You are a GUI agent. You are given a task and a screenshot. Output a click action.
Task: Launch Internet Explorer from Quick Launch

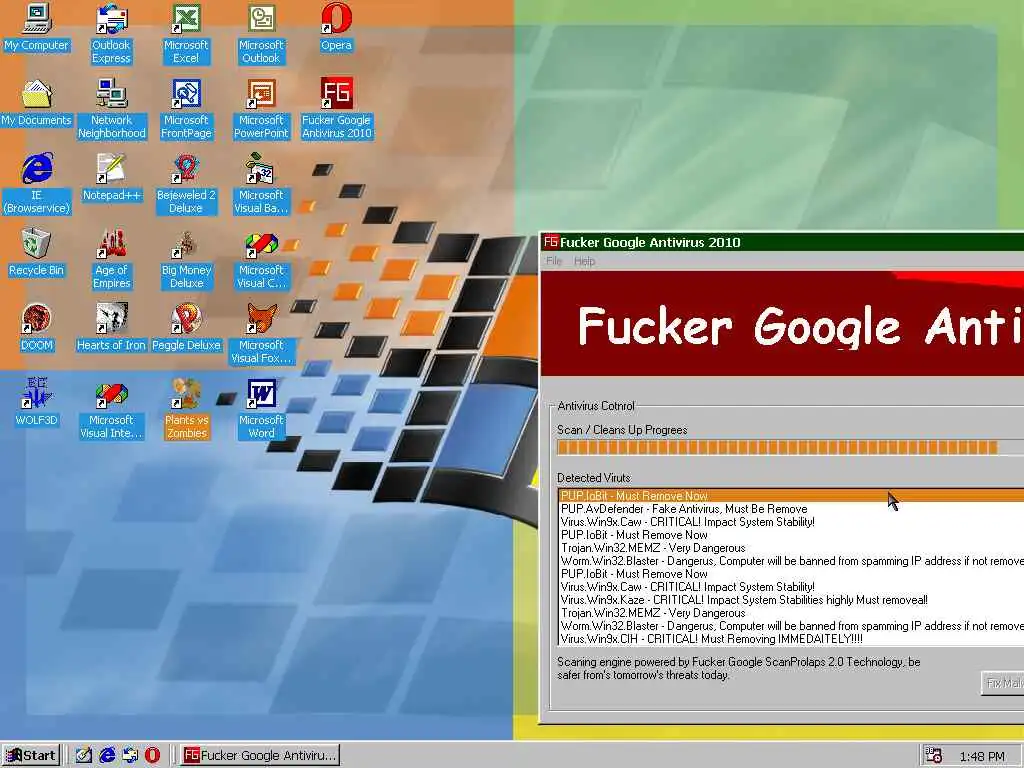107,756
